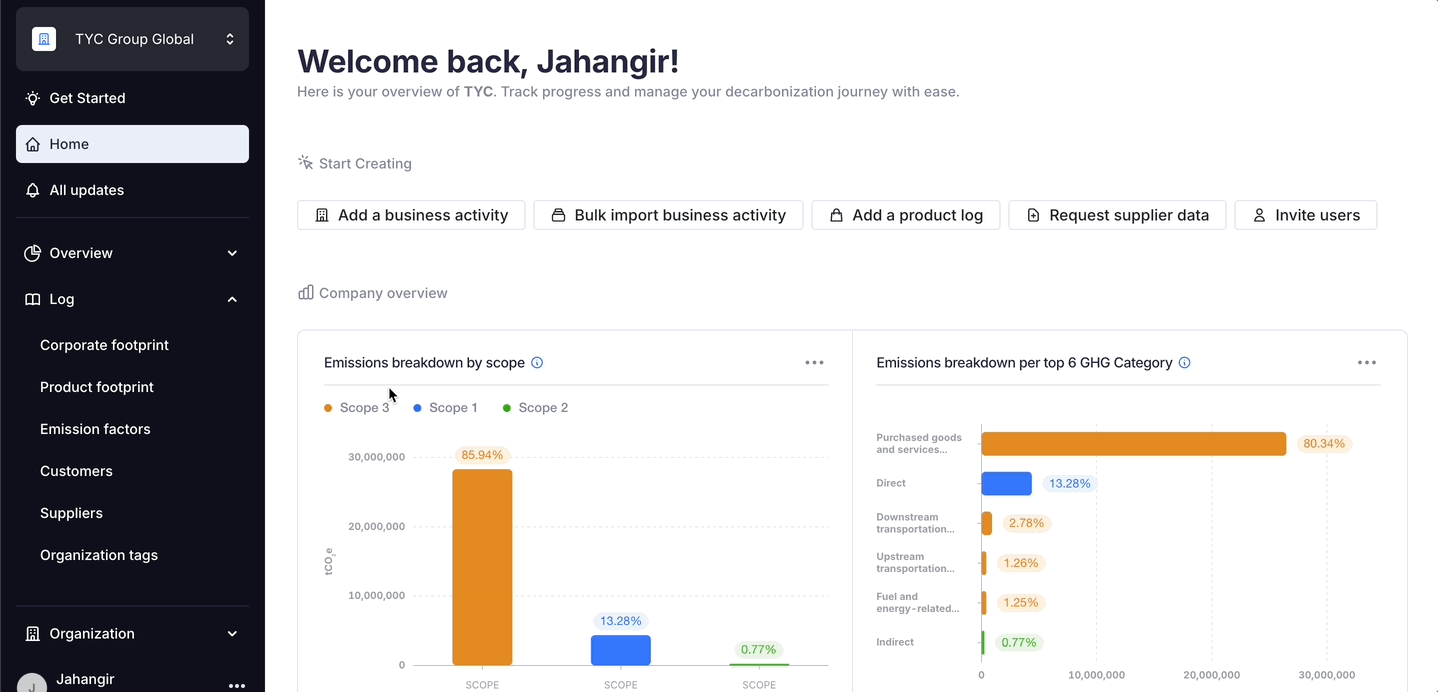Click the TYC Group Global building icon
This screenshot has width=1438, height=692.
(x=44, y=39)
